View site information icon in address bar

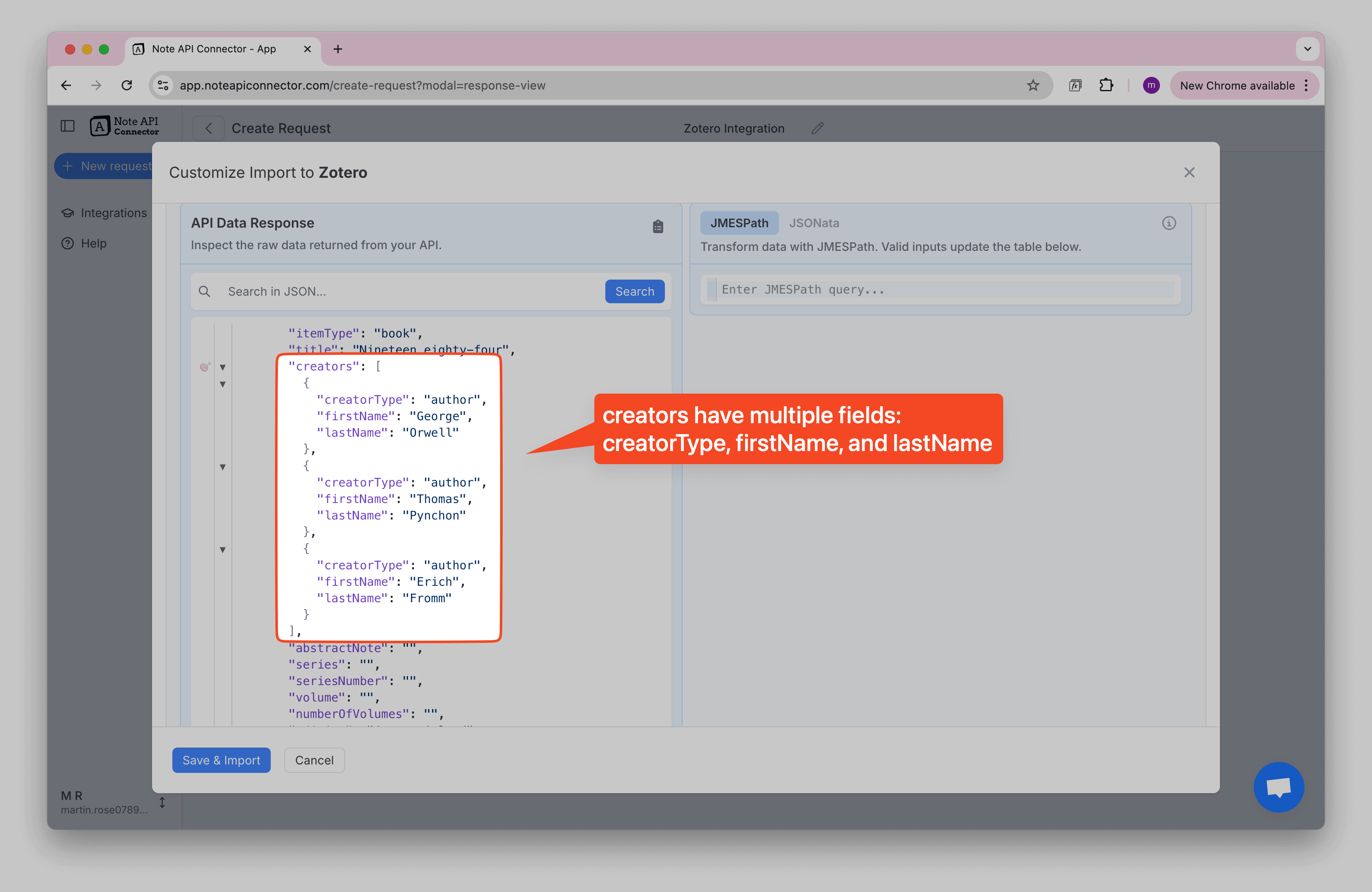click(163, 85)
